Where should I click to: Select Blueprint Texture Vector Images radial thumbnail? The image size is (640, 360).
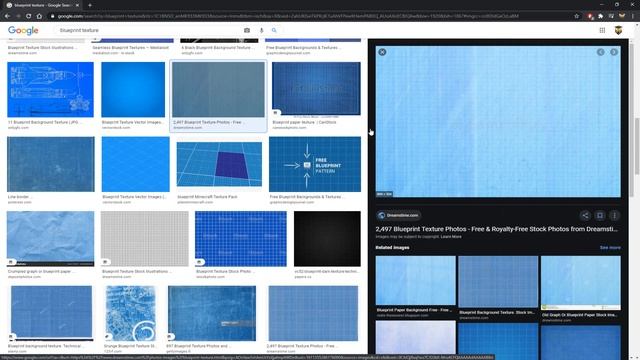(133, 90)
